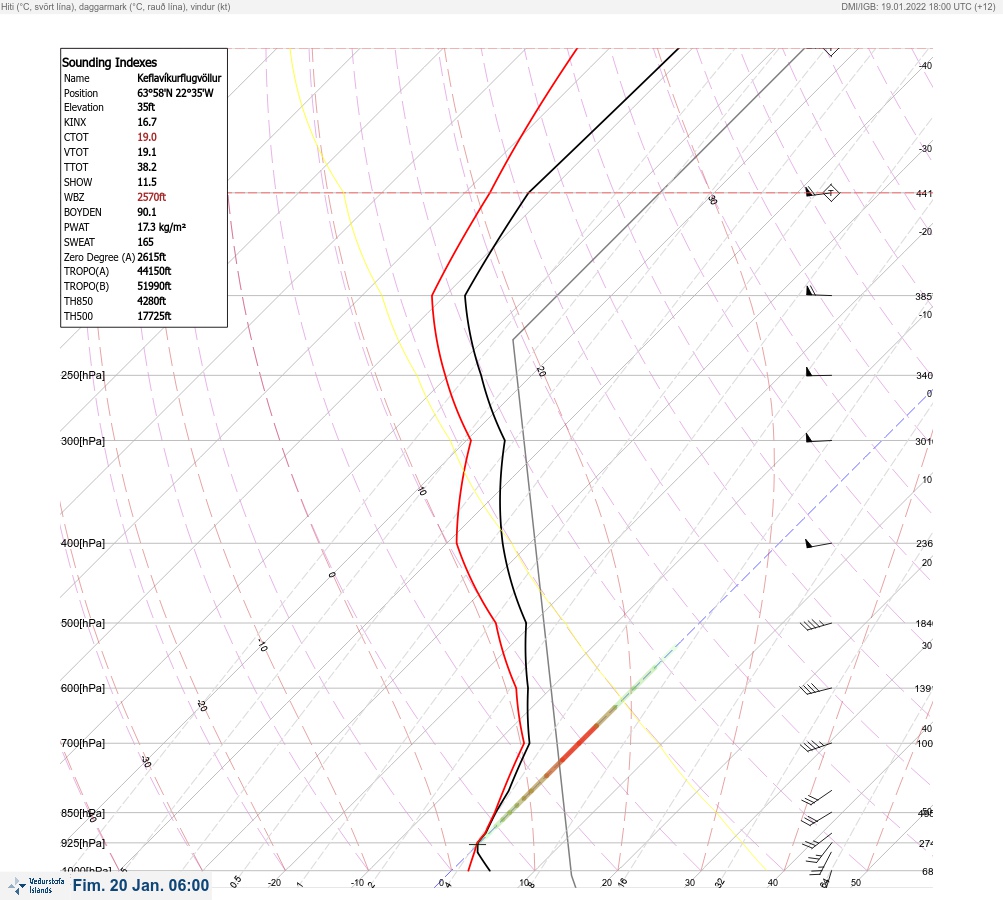The height and width of the screenshot is (900, 1003).
Task: Click the '500[hPa]' pressure label
Action: [83, 623]
